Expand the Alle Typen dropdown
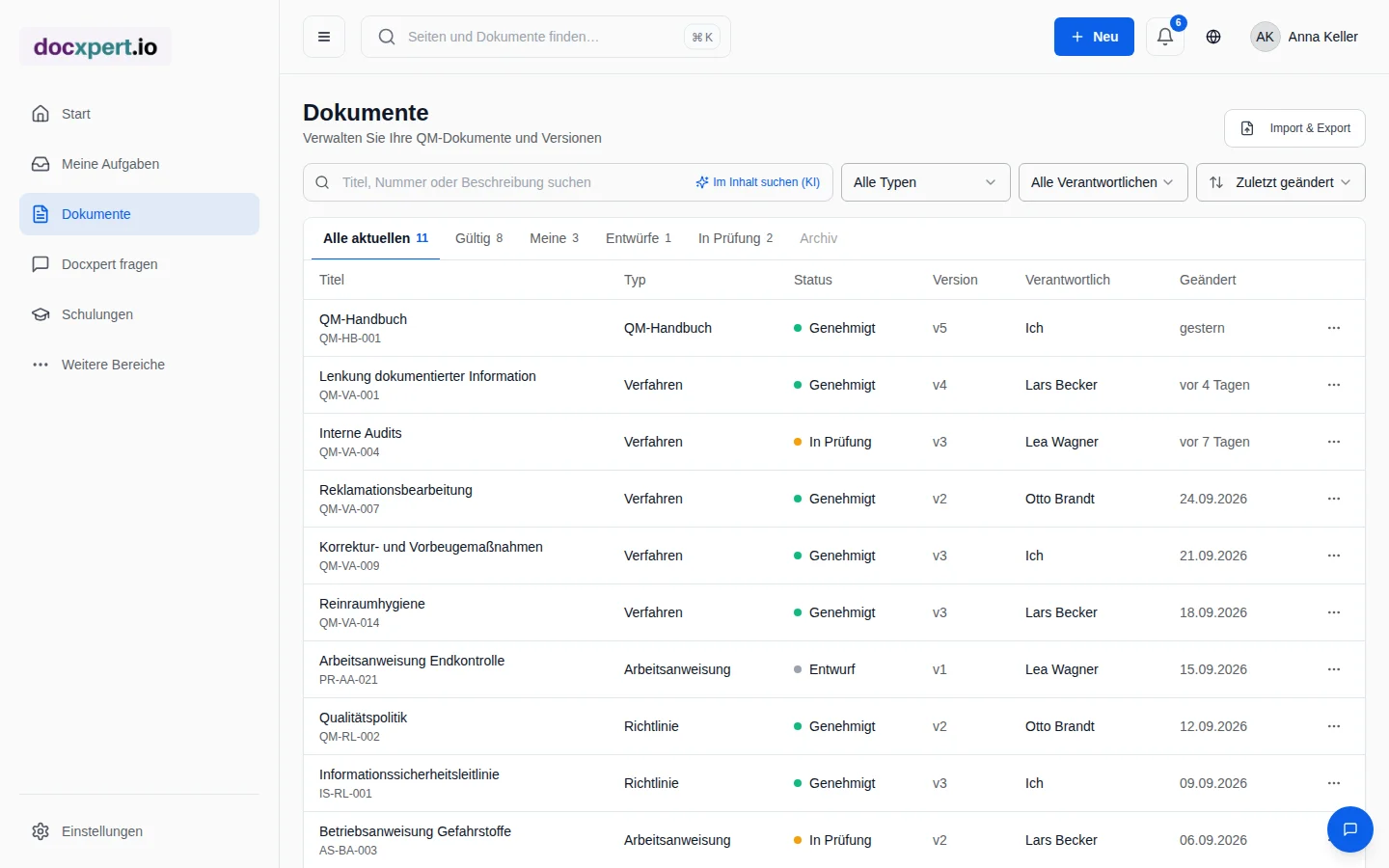 (926, 182)
